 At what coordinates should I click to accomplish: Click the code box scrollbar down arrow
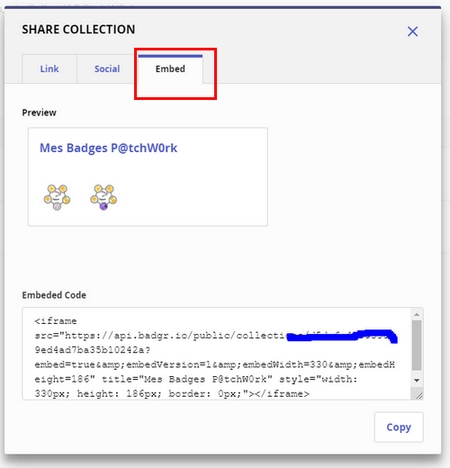point(417,380)
